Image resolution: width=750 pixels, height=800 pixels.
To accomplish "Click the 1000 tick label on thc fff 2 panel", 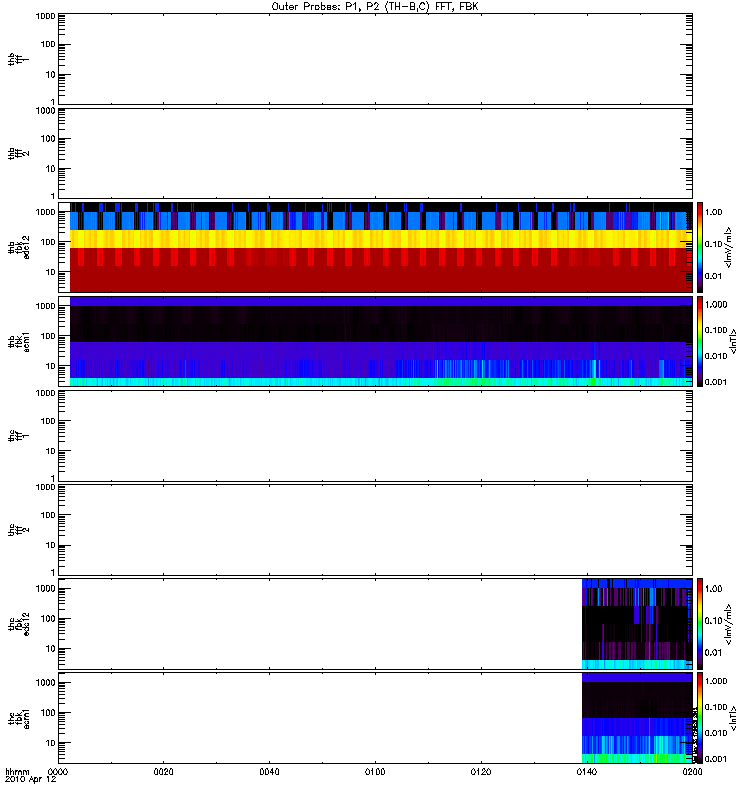I will (x=45, y=487).
